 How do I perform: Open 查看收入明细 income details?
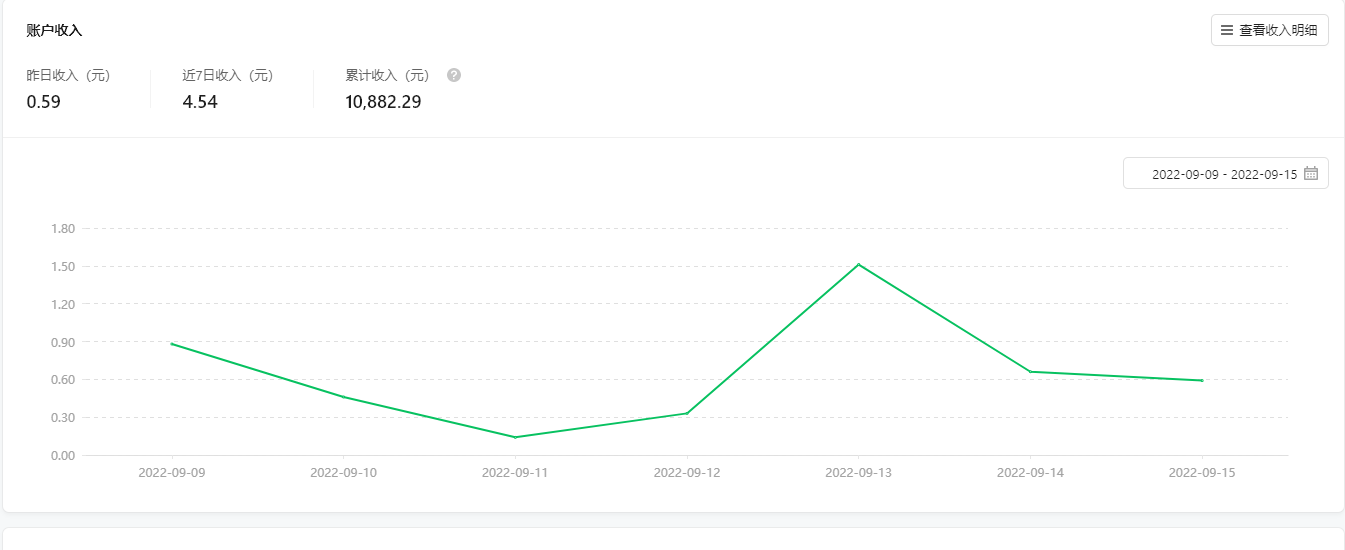(1270, 30)
